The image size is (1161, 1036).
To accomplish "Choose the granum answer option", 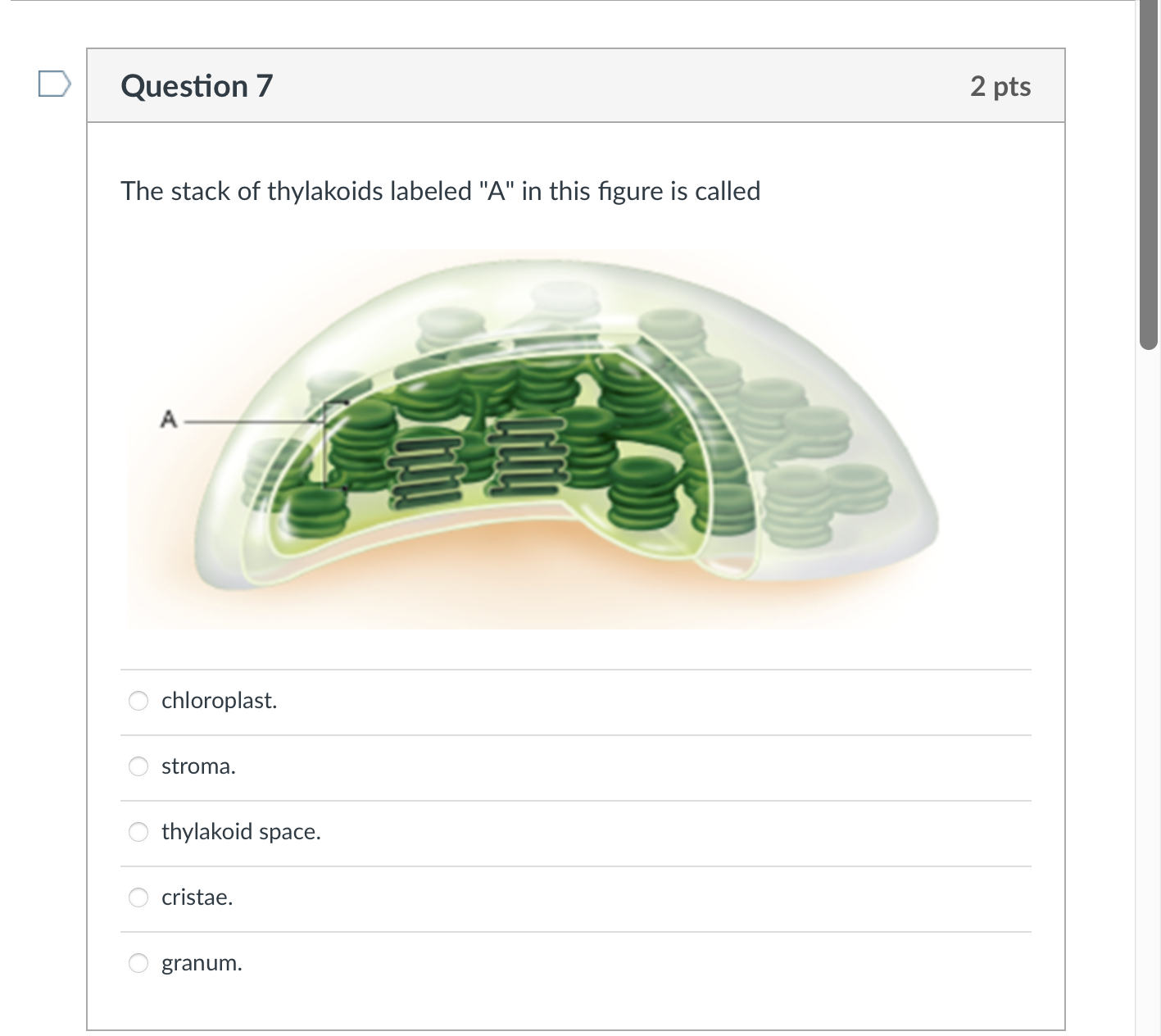I will click(138, 963).
